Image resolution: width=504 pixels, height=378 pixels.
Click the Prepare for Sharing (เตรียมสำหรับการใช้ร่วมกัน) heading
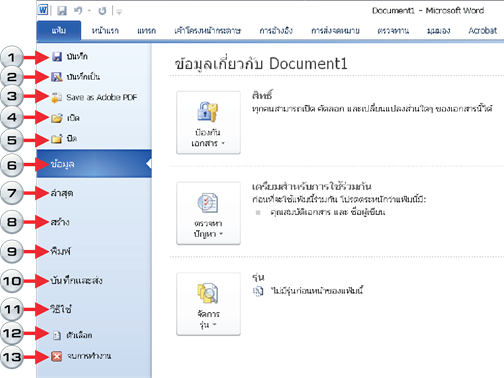pyautogui.click(x=312, y=186)
